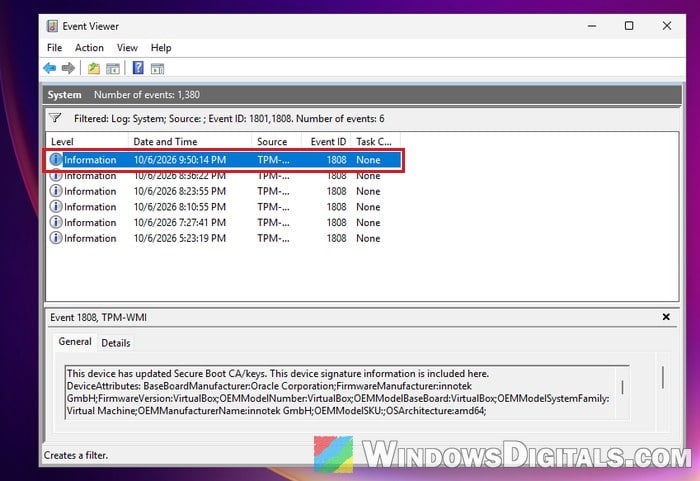Open the Action menu
This screenshot has width=700, height=481.
pos(89,48)
